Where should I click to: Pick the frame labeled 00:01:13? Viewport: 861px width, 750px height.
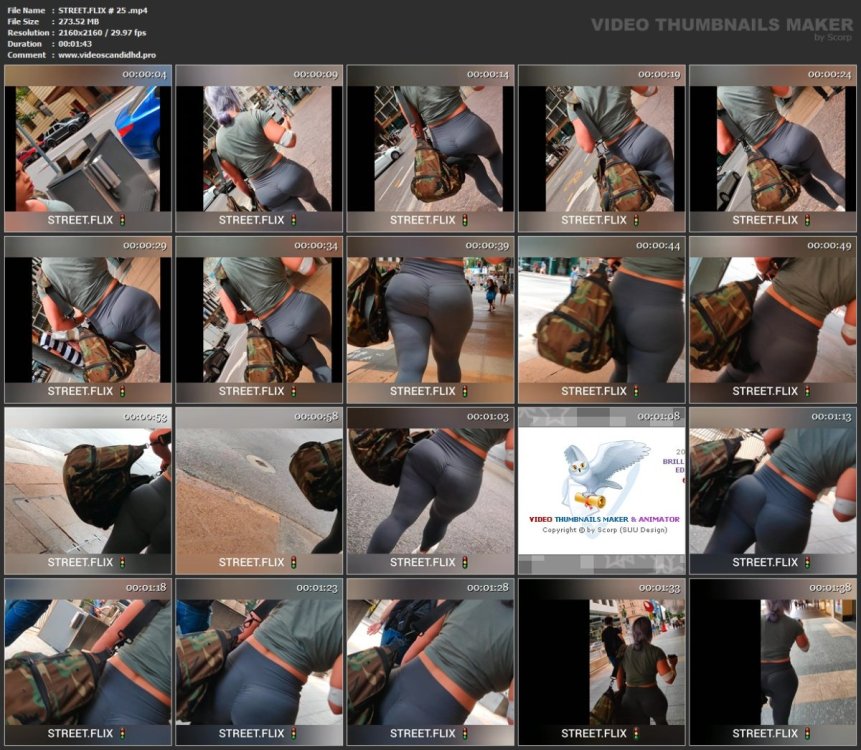pyautogui.click(x=773, y=491)
